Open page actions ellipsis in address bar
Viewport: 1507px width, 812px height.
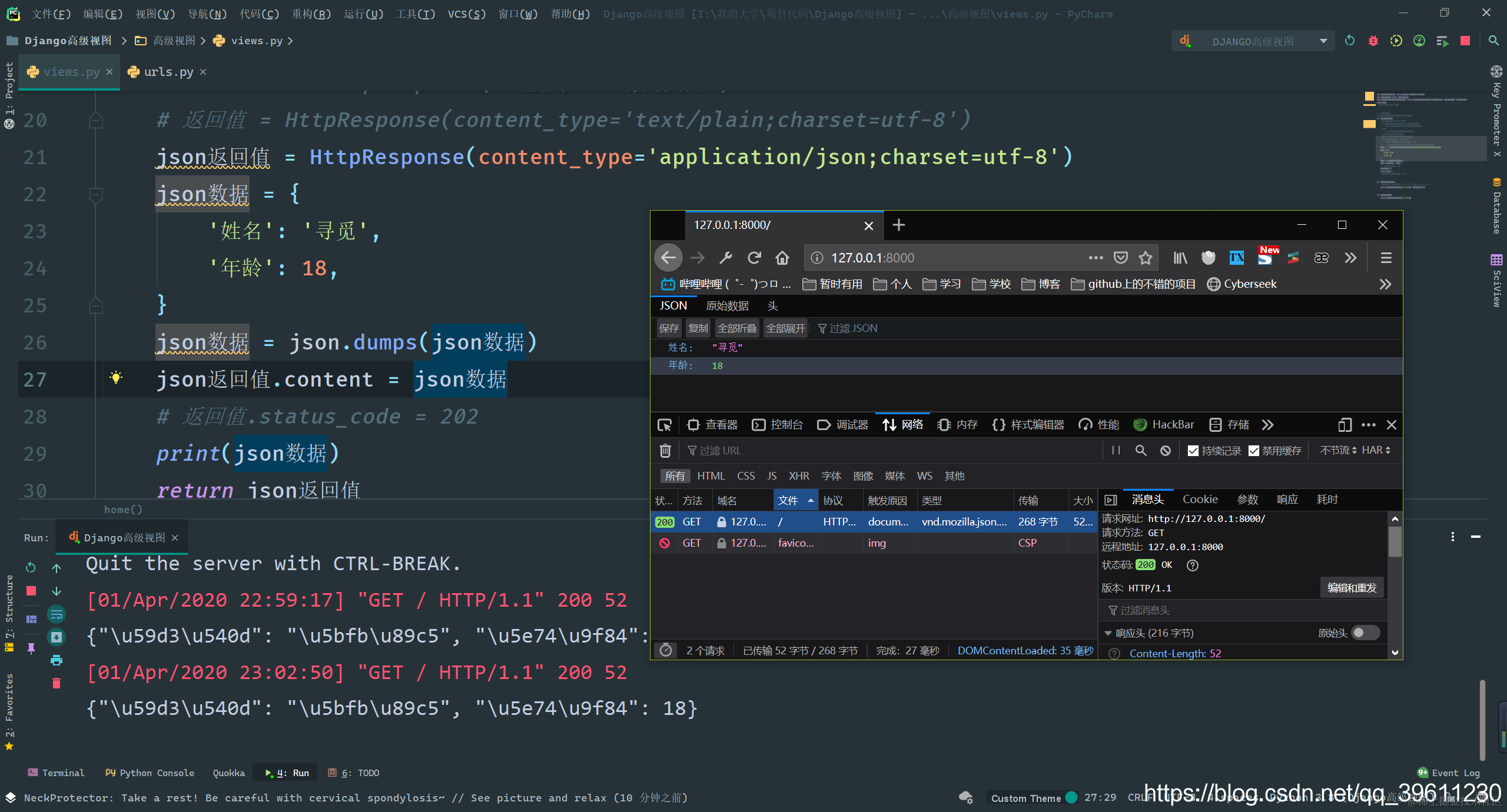click(1096, 258)
